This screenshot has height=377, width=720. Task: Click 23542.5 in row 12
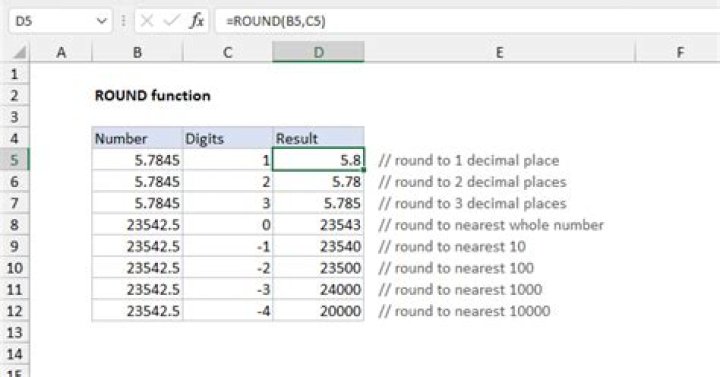click(x=137, y=311)
